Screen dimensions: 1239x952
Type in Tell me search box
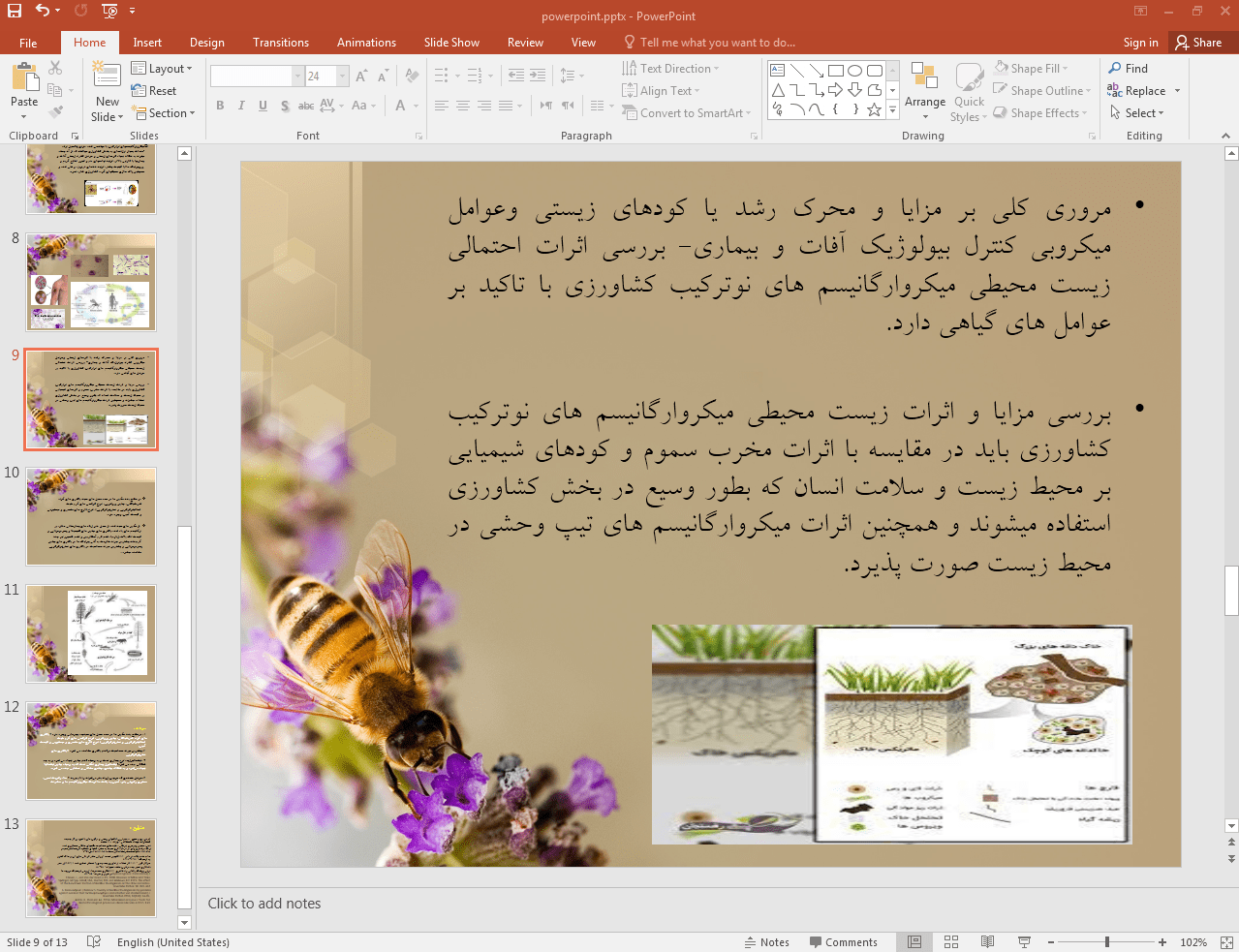[717, 43]
